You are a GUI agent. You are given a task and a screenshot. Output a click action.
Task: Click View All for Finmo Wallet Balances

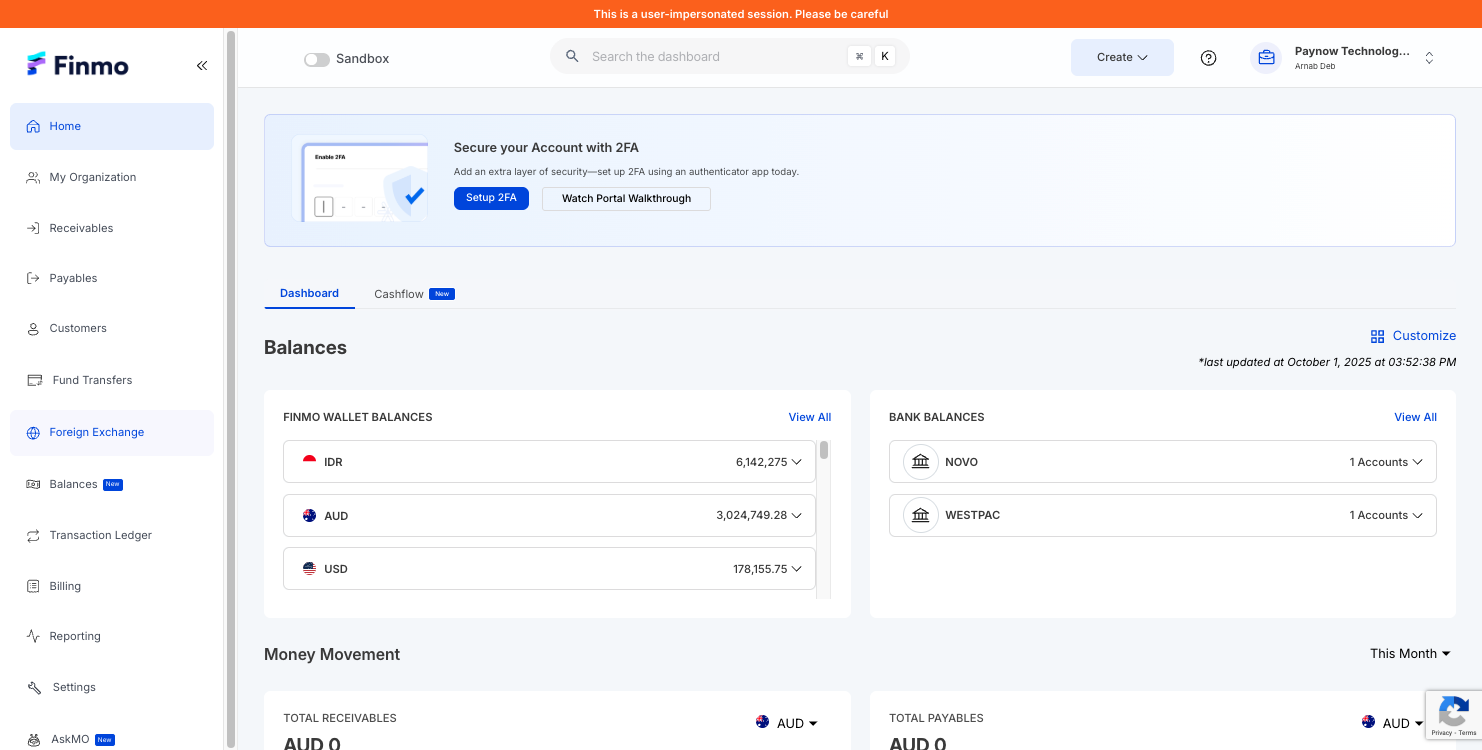[x=810, y=417]
